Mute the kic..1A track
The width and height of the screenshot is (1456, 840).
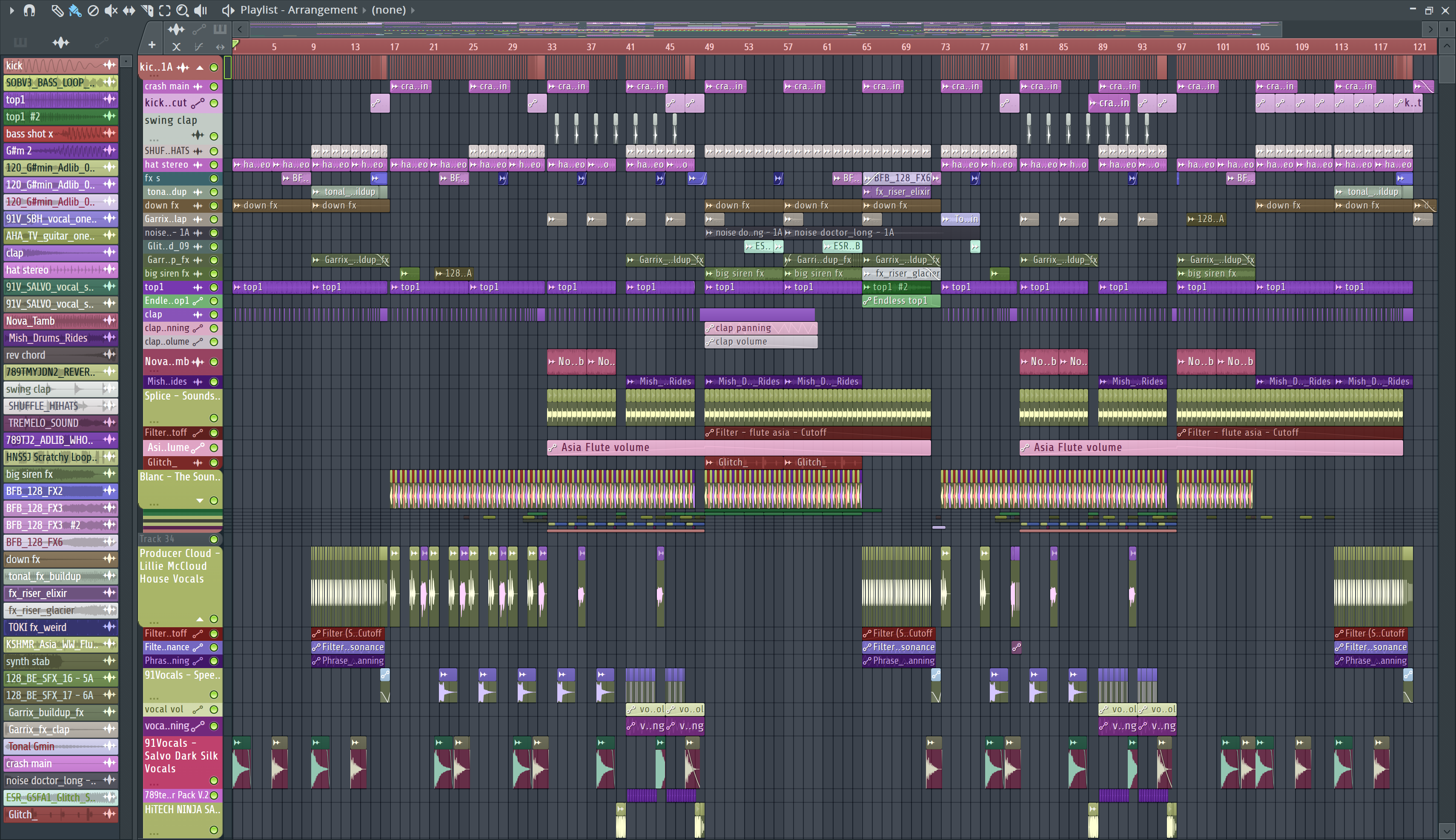(214, 68)
